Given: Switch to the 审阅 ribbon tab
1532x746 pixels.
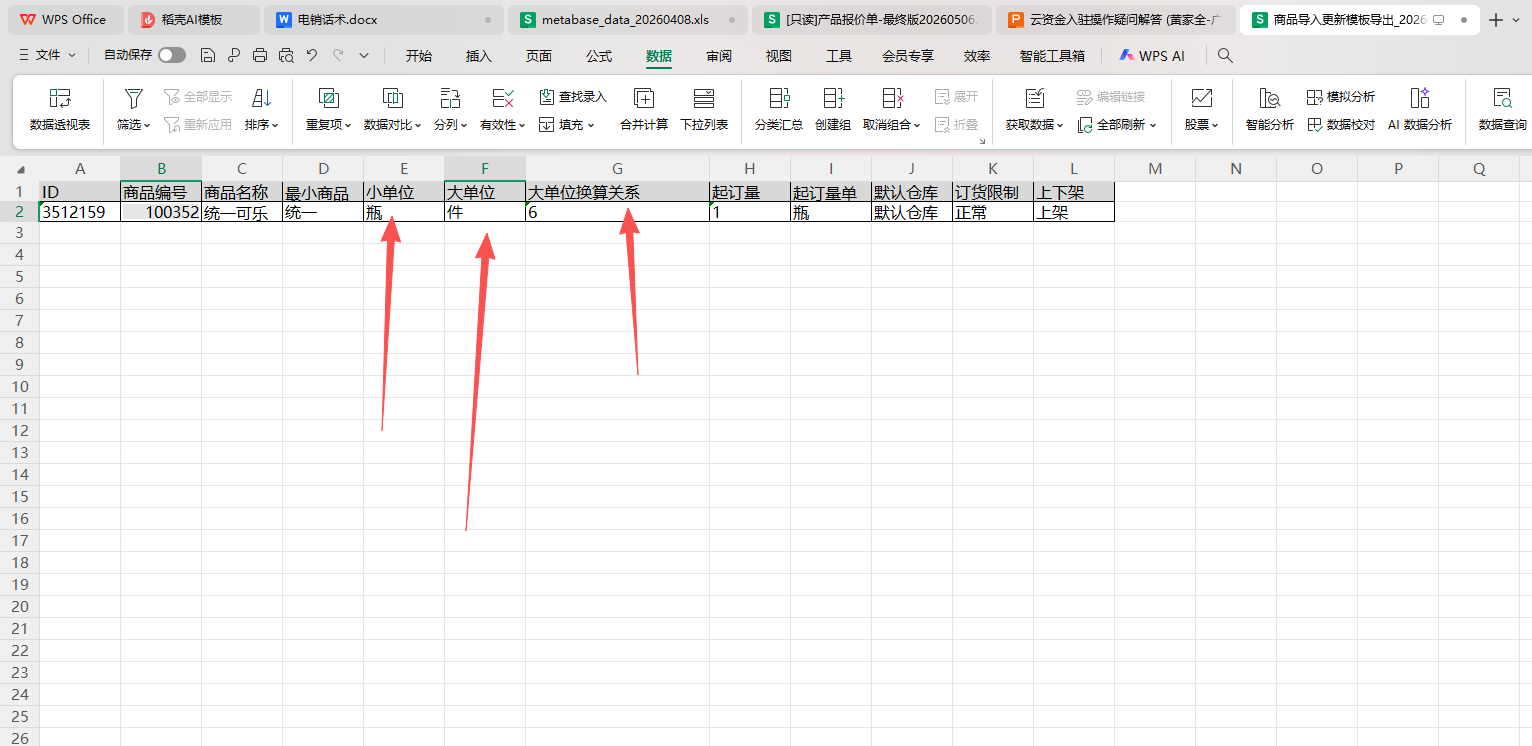Looking at the screenshot, I should 719,56.
